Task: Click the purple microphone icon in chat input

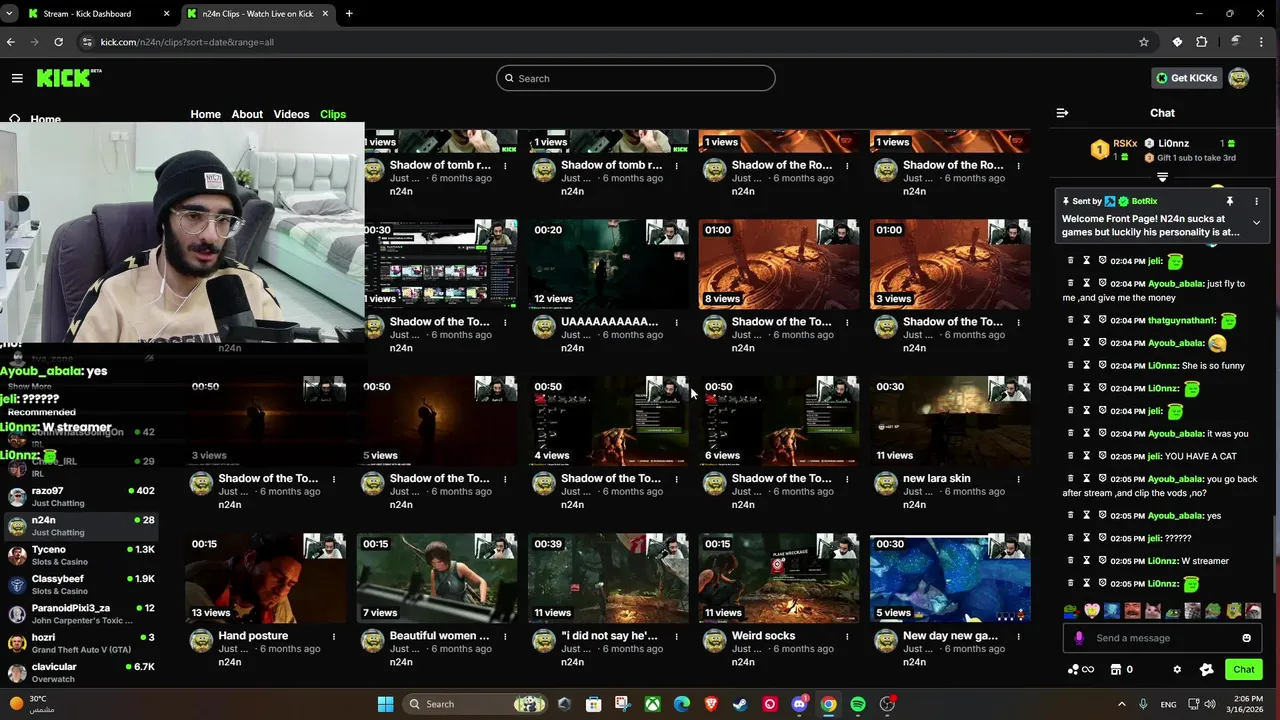Action: click(x=1078, y=638)
